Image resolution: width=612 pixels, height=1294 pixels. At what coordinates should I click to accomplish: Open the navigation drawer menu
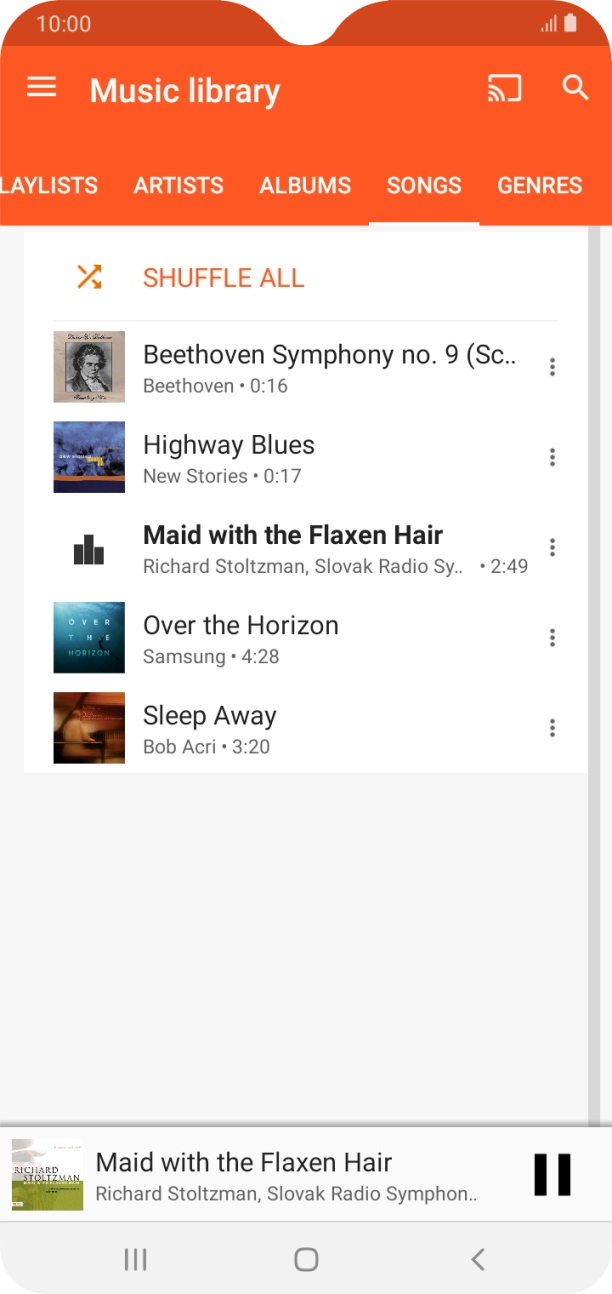coord(41,87)
